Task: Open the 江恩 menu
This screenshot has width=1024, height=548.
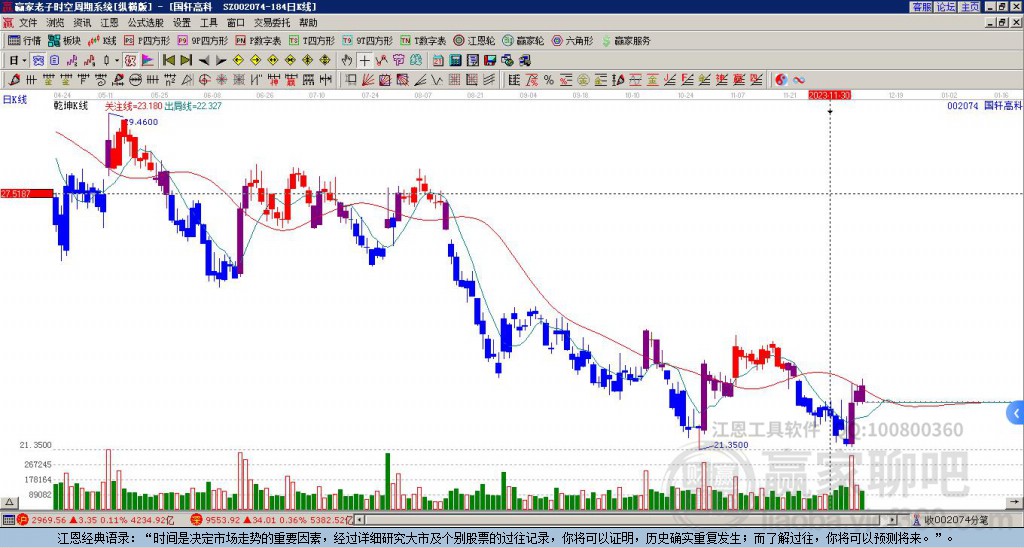Action: (x=109, y=23)
